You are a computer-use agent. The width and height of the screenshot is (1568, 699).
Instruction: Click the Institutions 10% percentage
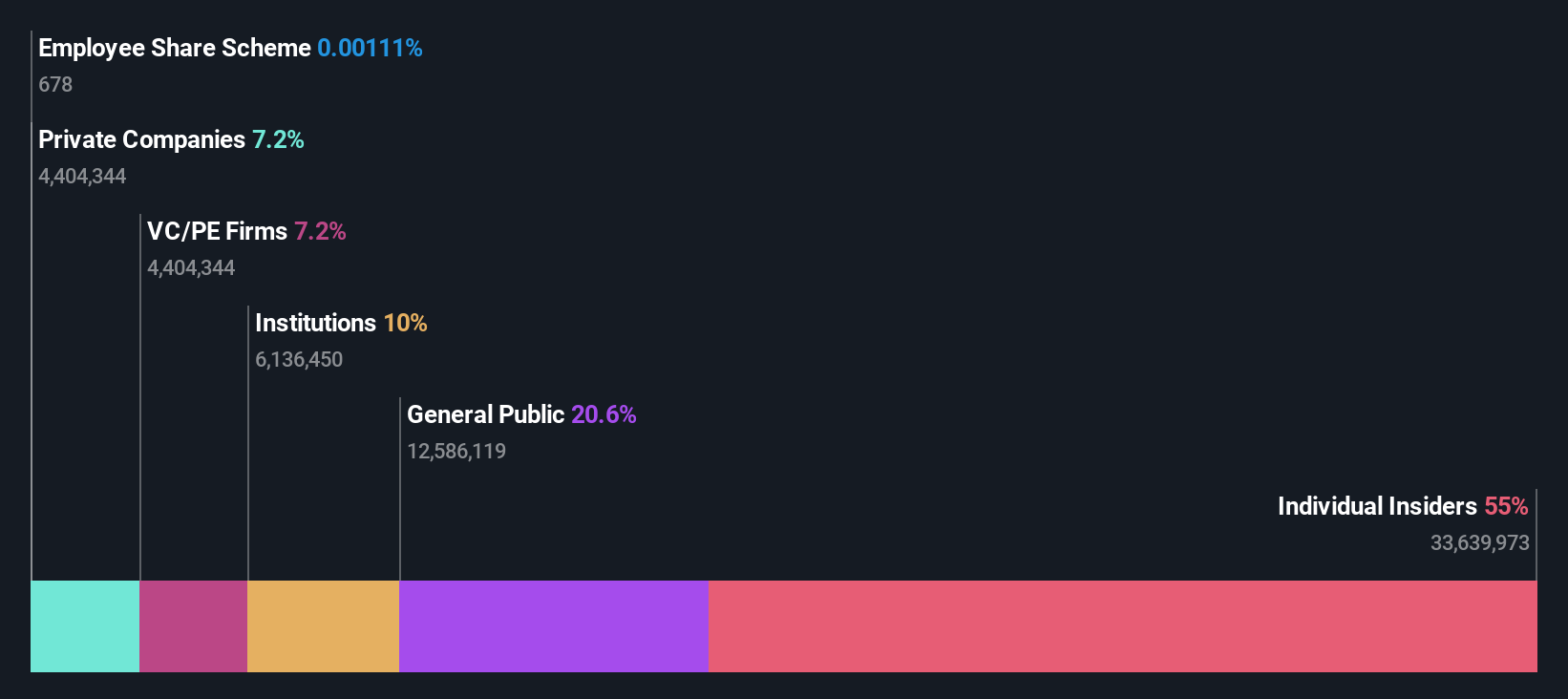[405, 323]
